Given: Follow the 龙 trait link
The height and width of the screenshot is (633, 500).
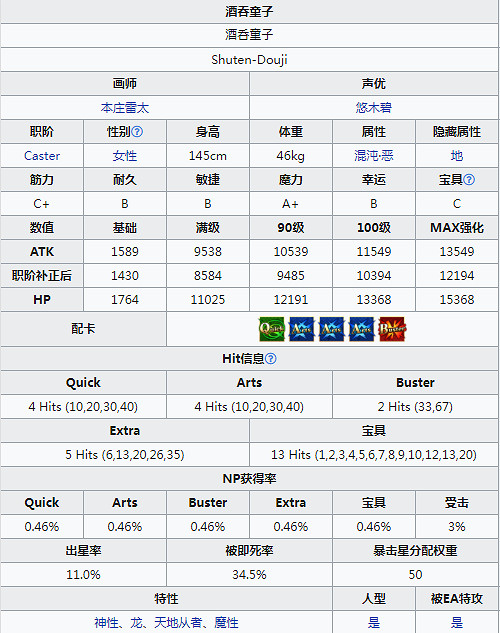Looking at the screenshot, I should [136, 623].
